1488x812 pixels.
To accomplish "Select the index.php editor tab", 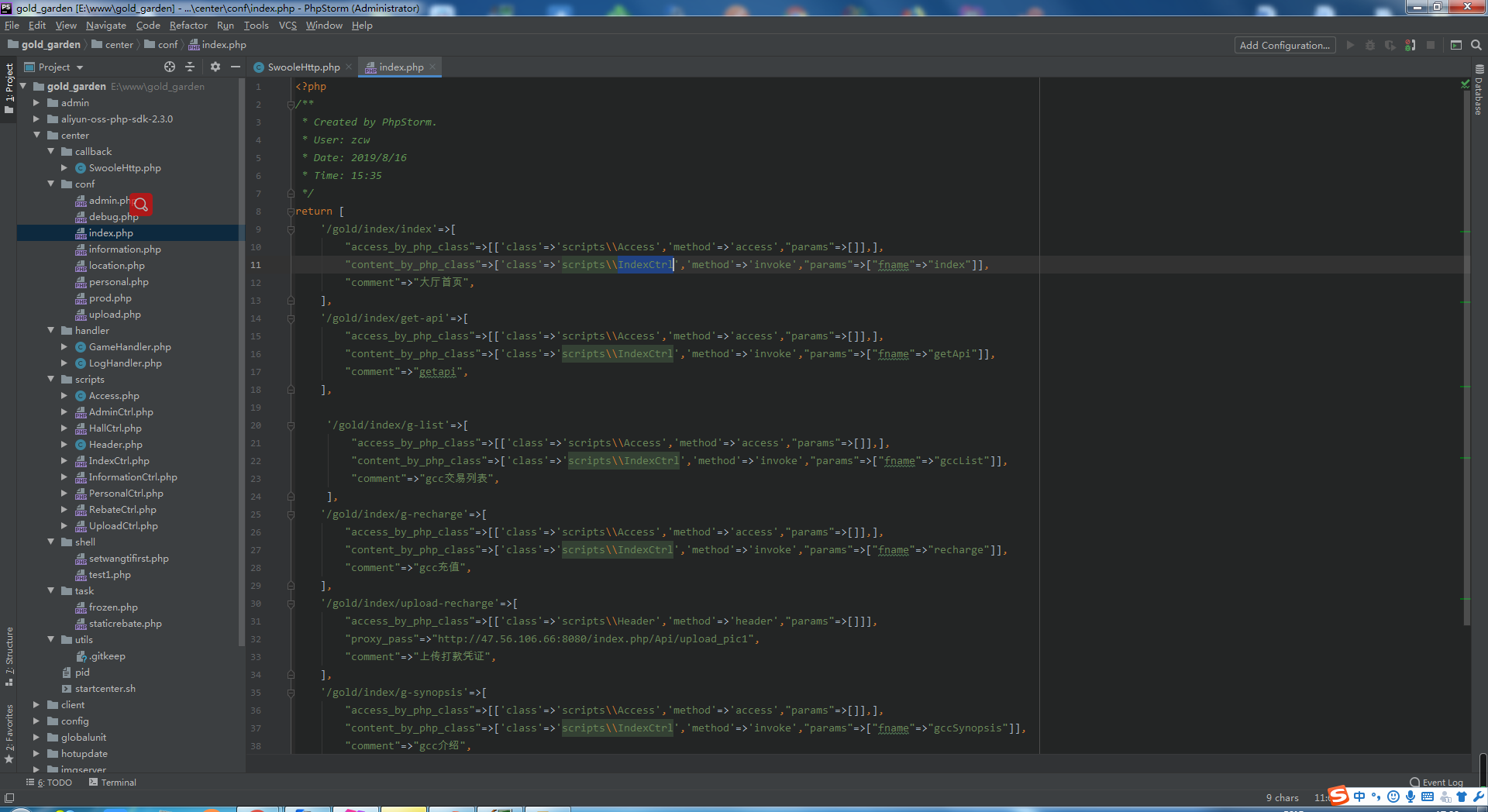I will point(401,67).
